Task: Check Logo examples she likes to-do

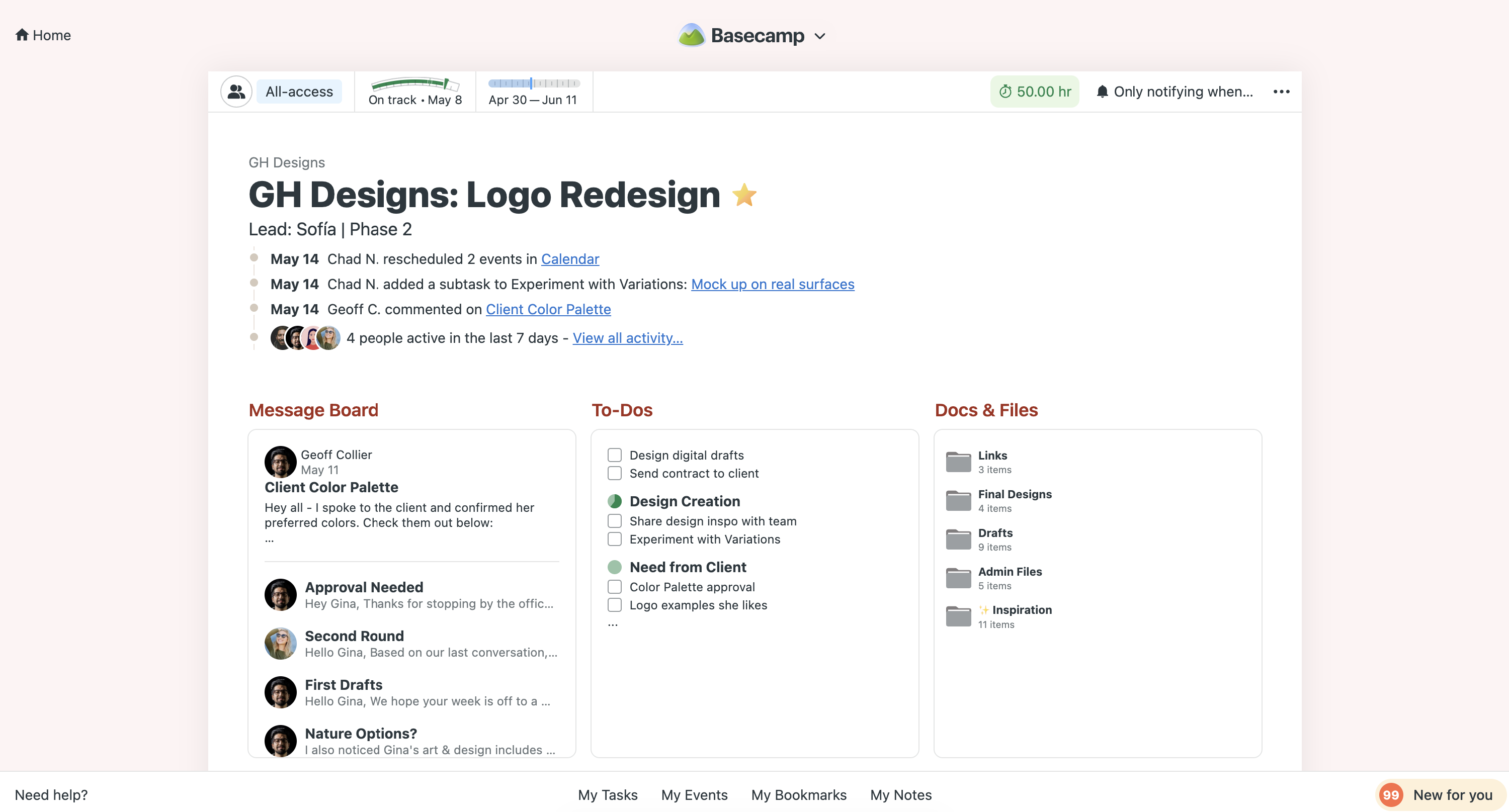Action: (x=615, y=605)
